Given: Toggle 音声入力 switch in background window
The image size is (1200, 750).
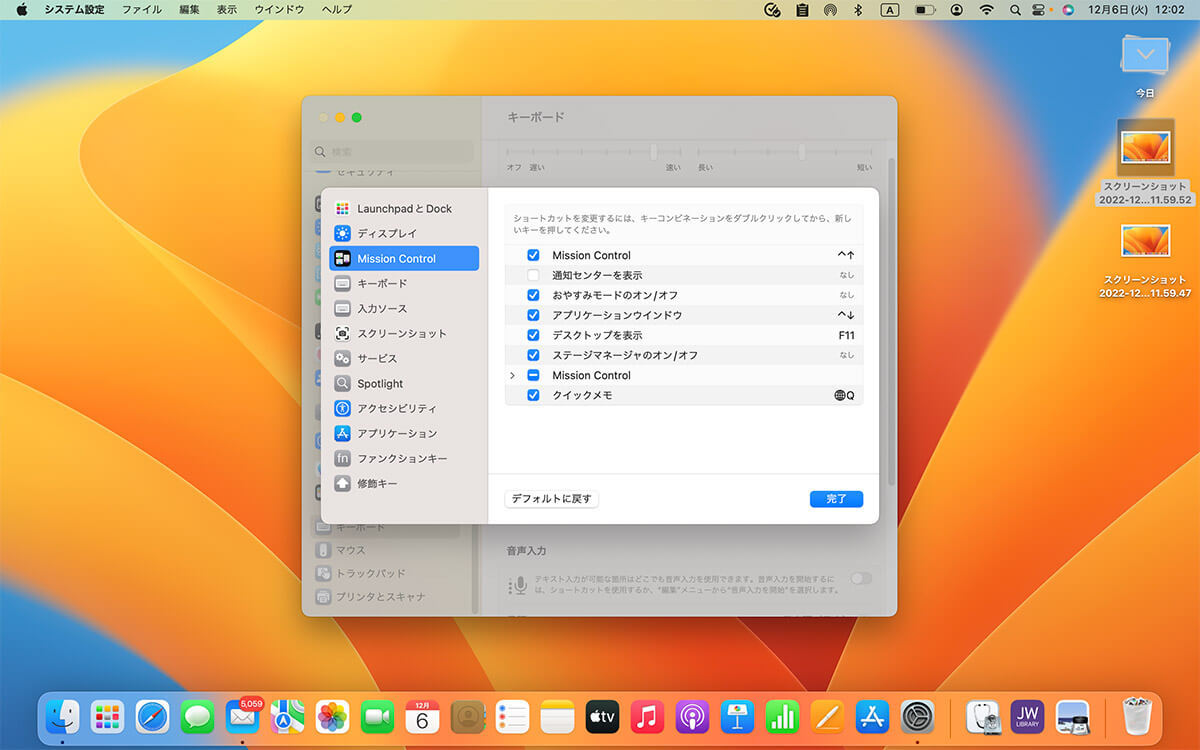Looking at the screenshot, I should pos(860,579).
